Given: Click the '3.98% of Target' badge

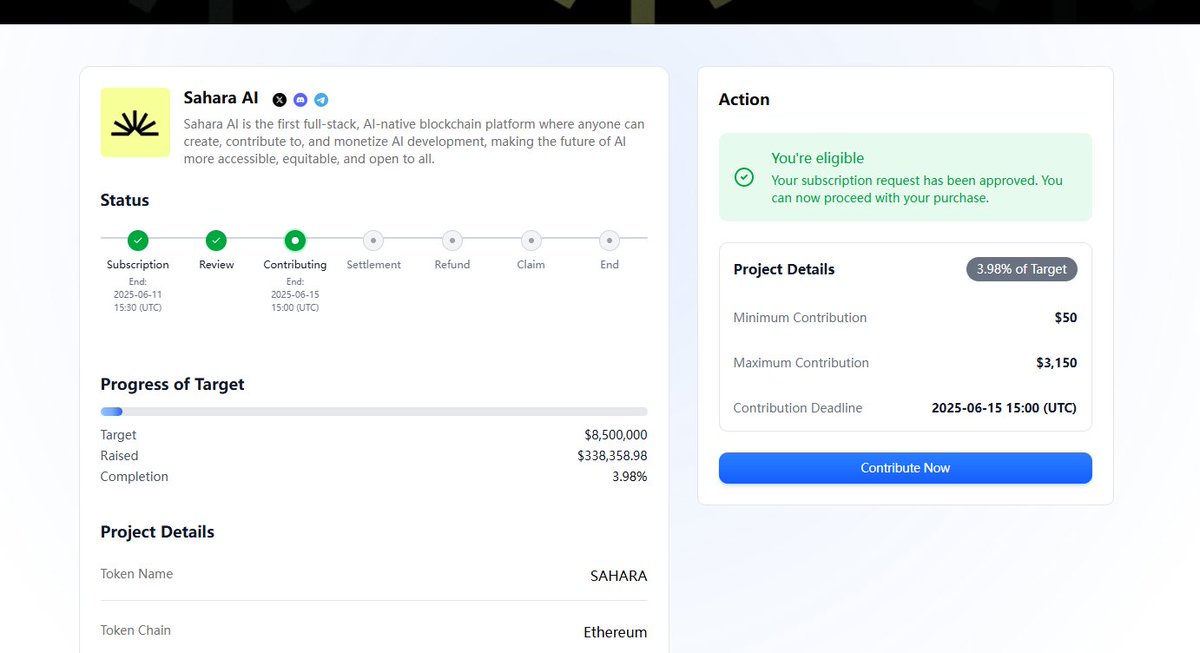Looking at the screenshot, I should (x=1022, y=269).
